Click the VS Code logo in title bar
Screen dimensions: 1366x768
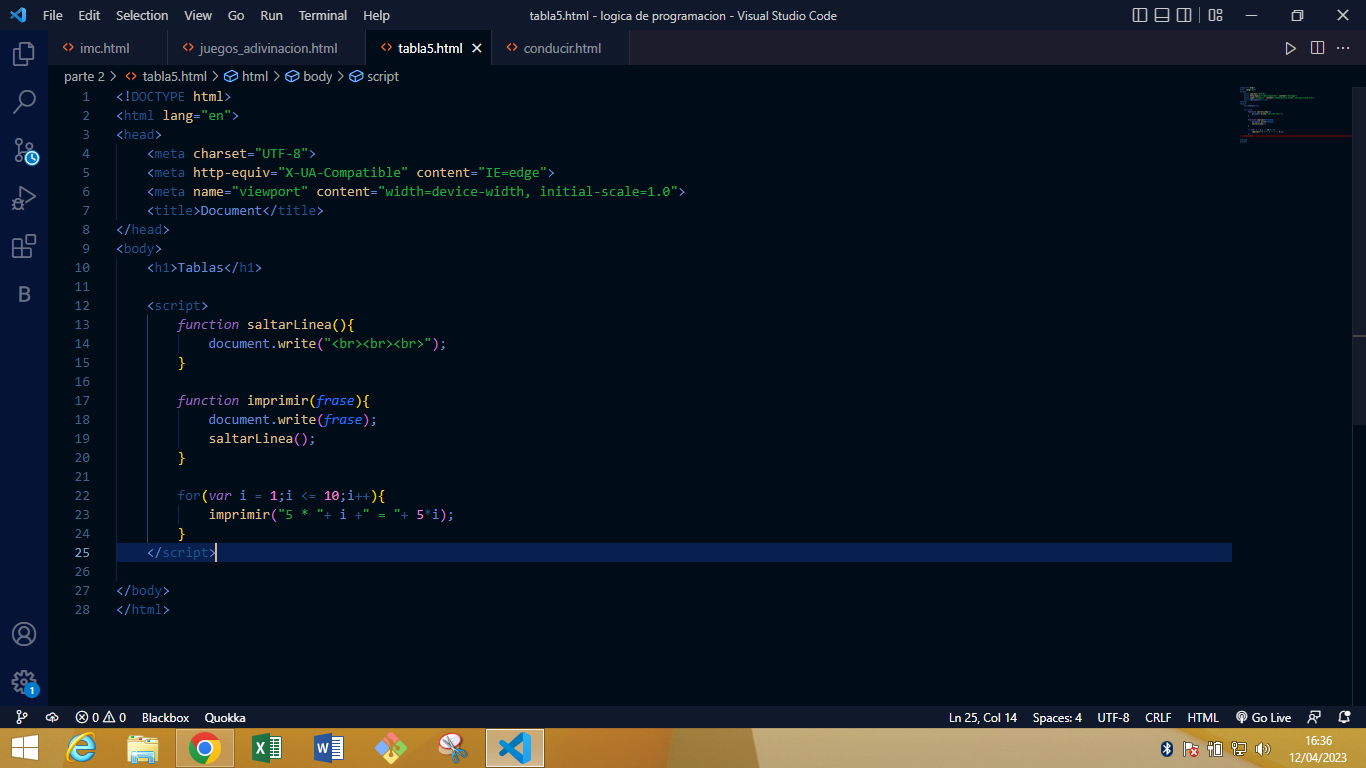[17, 15]
